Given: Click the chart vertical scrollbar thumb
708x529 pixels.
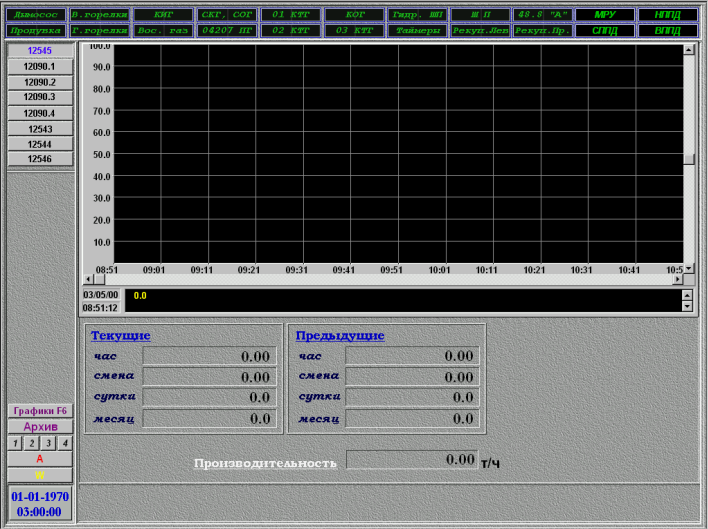Looking at the screenshot, I should pyautogui.click(x=689, y=159).
